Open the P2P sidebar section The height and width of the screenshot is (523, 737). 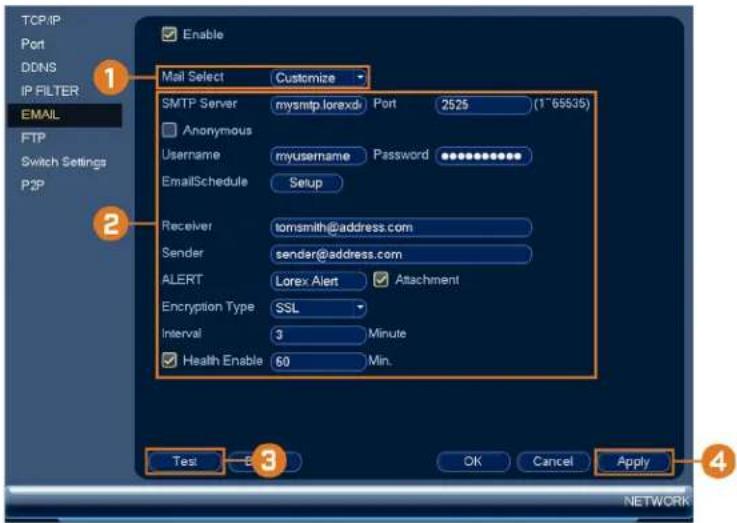pyautogui.click(x=32, y=185)
